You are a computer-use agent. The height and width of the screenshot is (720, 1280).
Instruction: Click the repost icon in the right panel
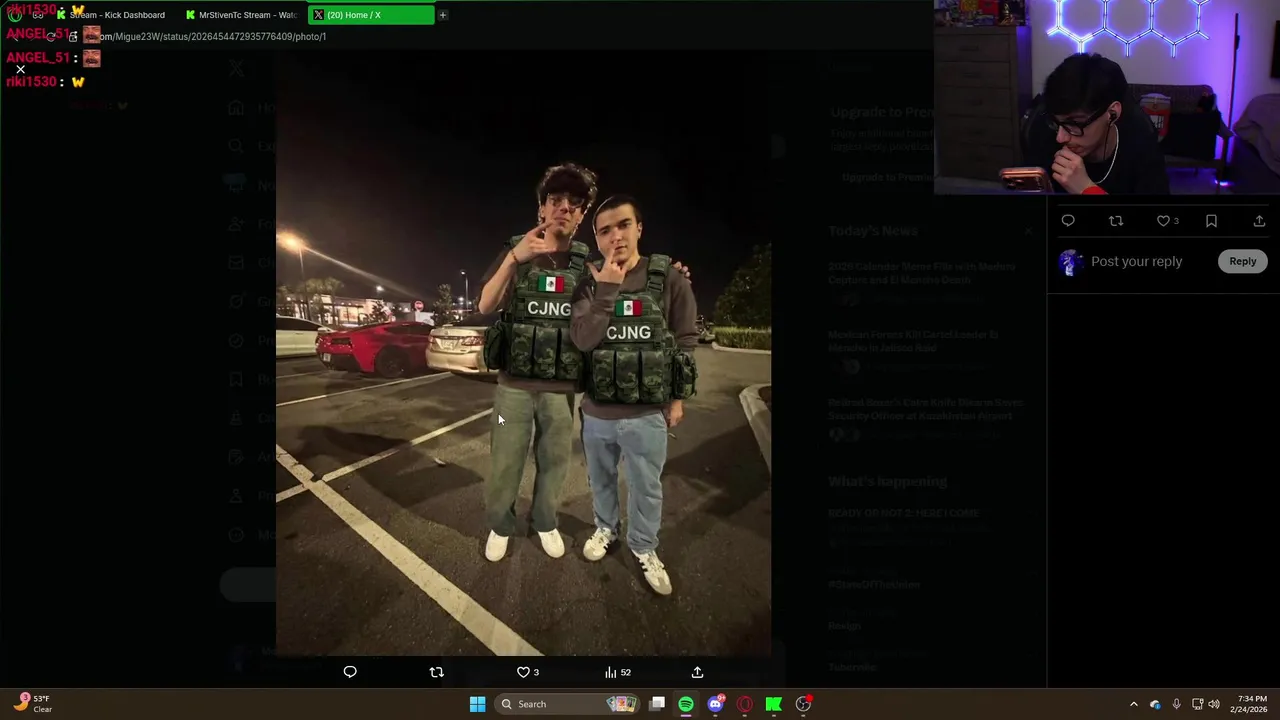pos(1116,221)
